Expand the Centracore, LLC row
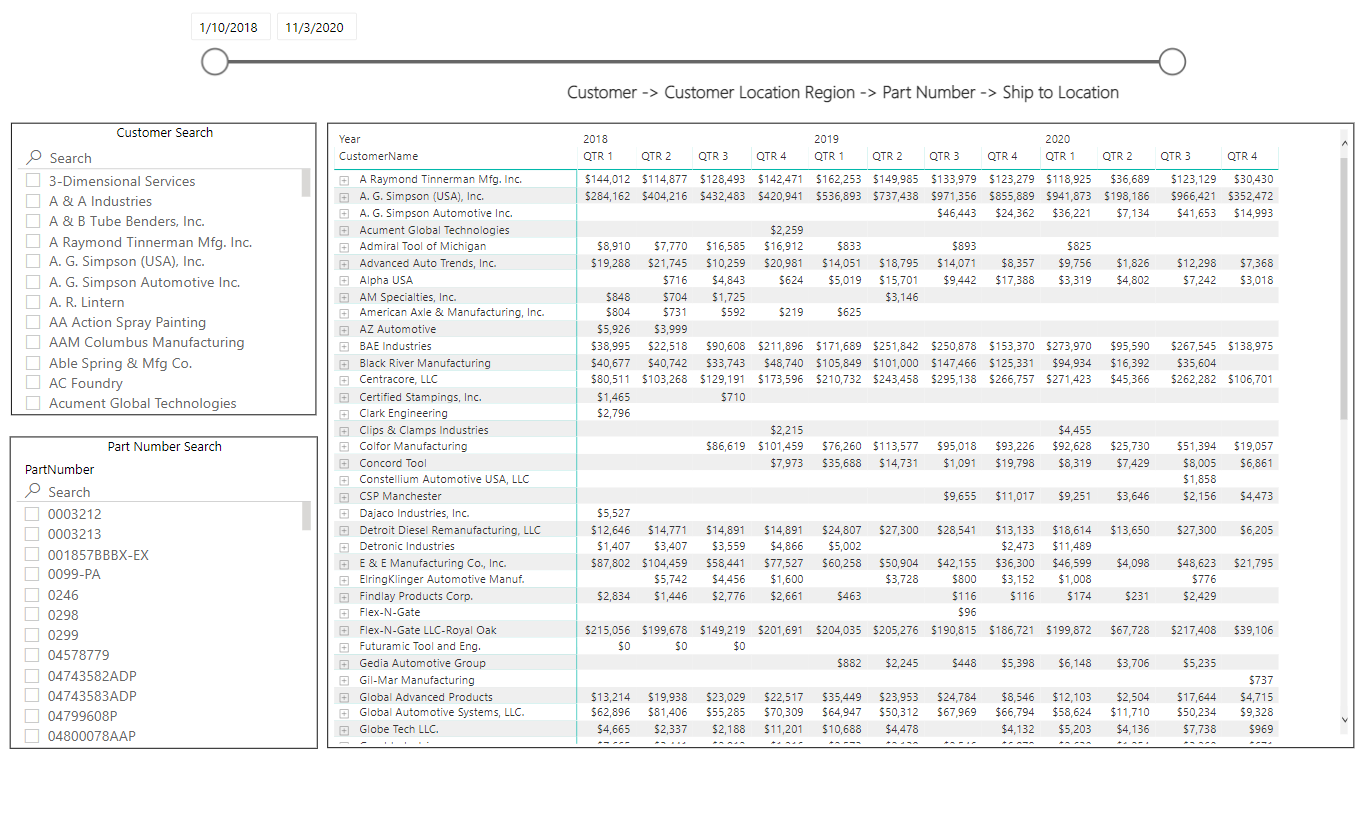This screenshot has height=816, width=1369. pyautogui.click(x=344, y=380)
